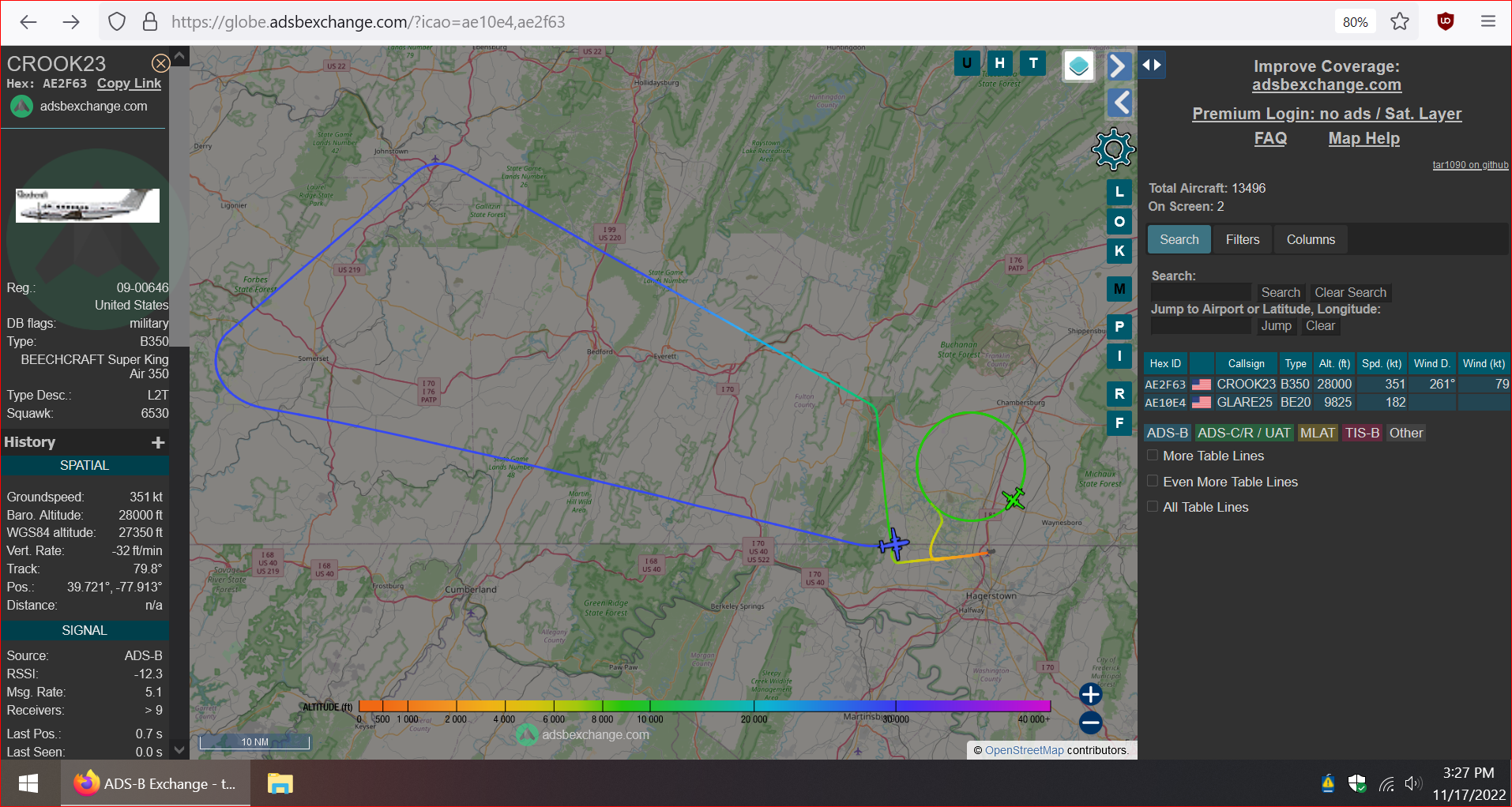Screen dimensions: 1512x807
Task: Enable Even More Table Lines checkbox
Action: [x=1153, y=481]
